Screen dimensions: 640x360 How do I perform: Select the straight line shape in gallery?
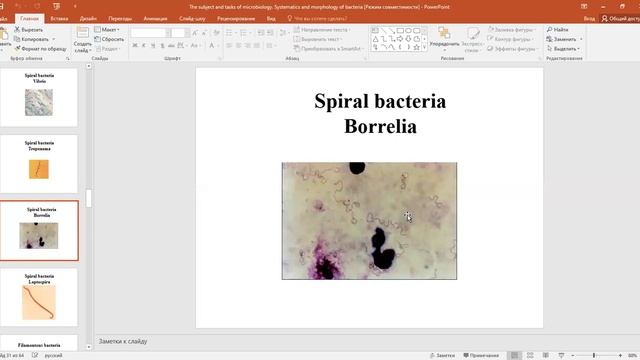[384, 31]
